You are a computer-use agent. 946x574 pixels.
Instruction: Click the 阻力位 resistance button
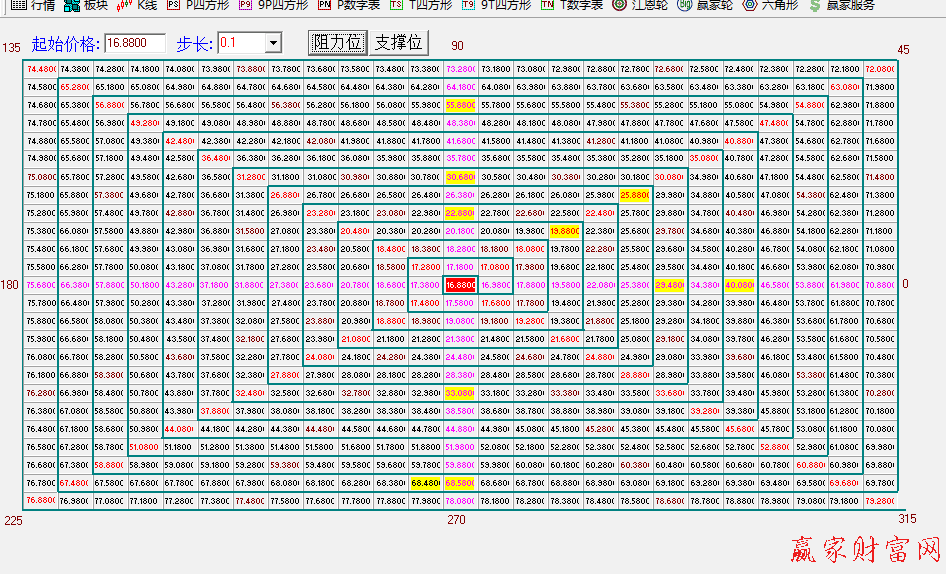coord(337,43)
